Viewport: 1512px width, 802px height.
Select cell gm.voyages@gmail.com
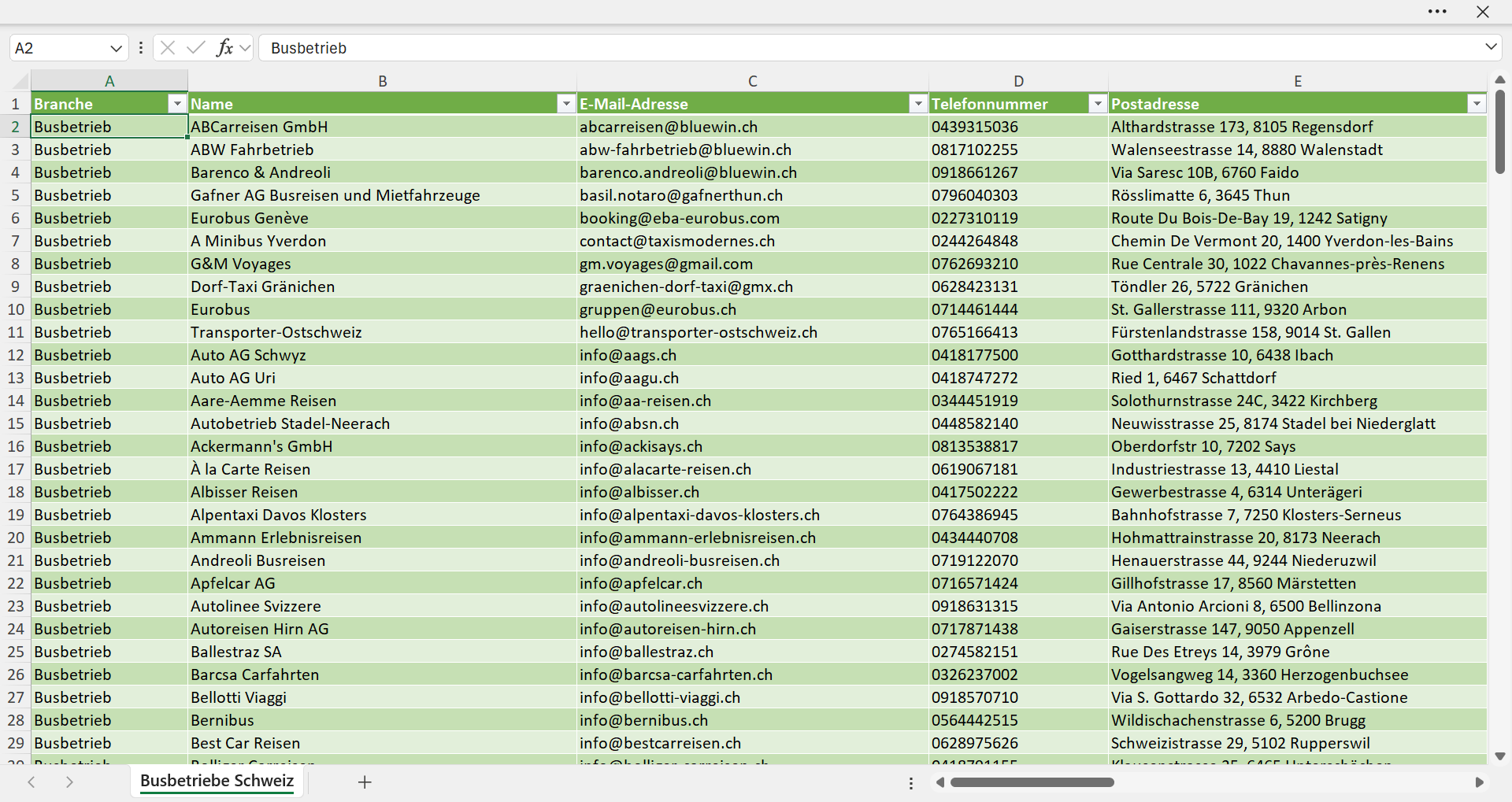coord(753,264)
